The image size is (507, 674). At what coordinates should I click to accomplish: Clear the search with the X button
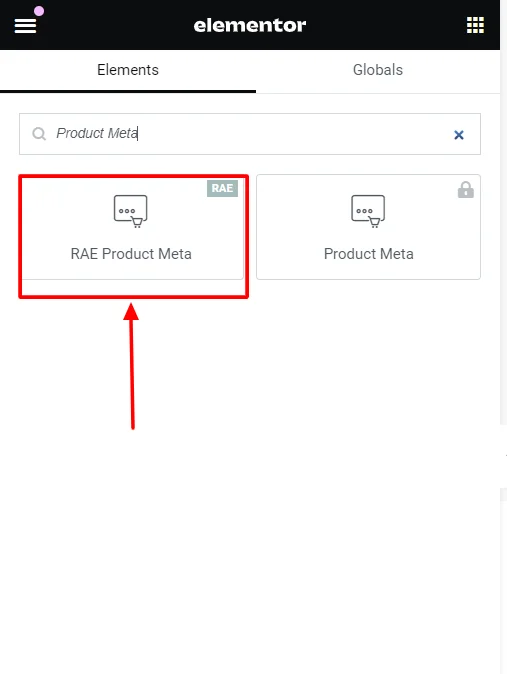click(x=459, y=135)
